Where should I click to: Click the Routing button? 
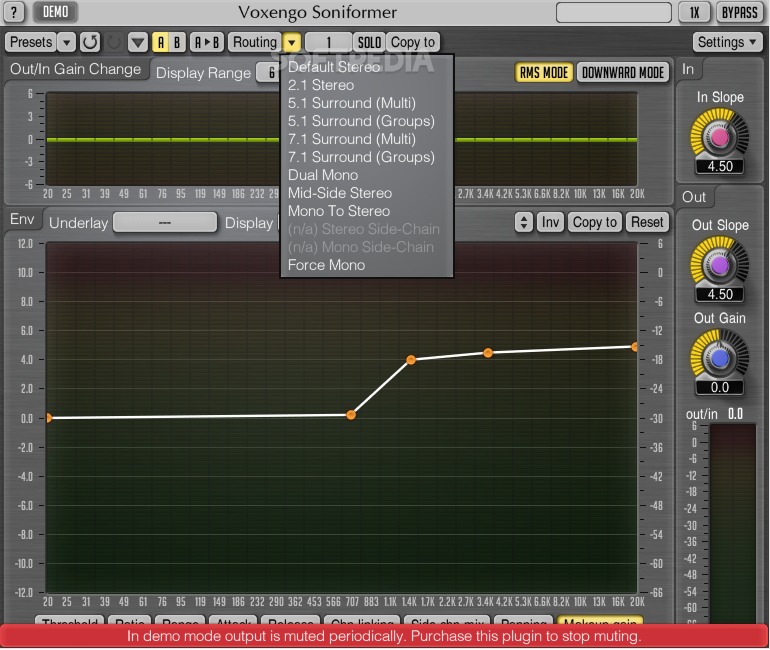(255, 42)
